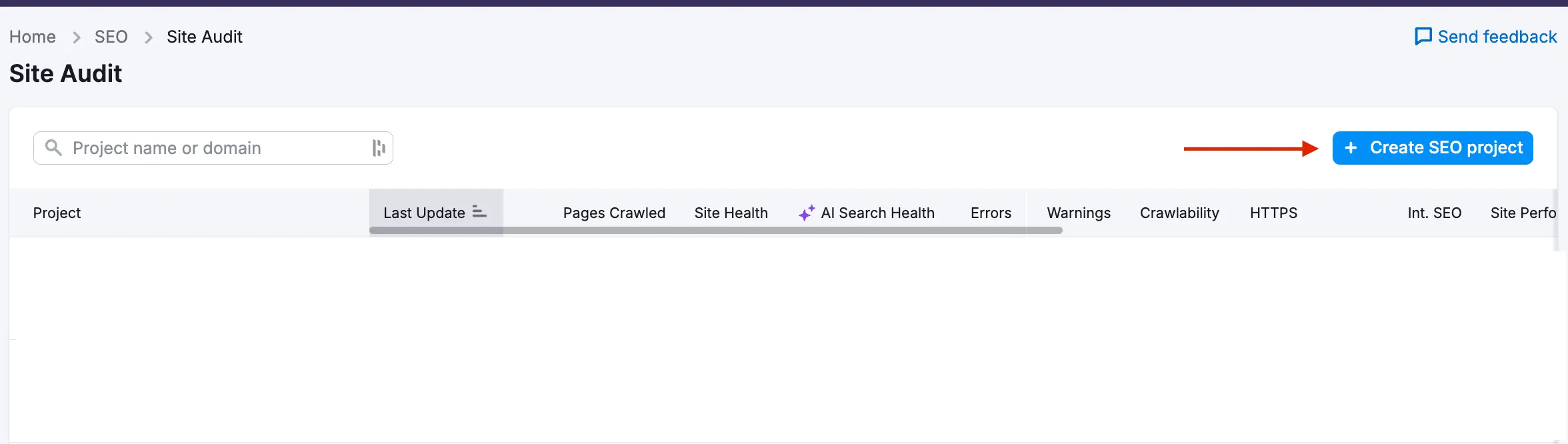Click the Site Audit breadcrumb
The image size is (1568, 444).
[x=205, y=37]
